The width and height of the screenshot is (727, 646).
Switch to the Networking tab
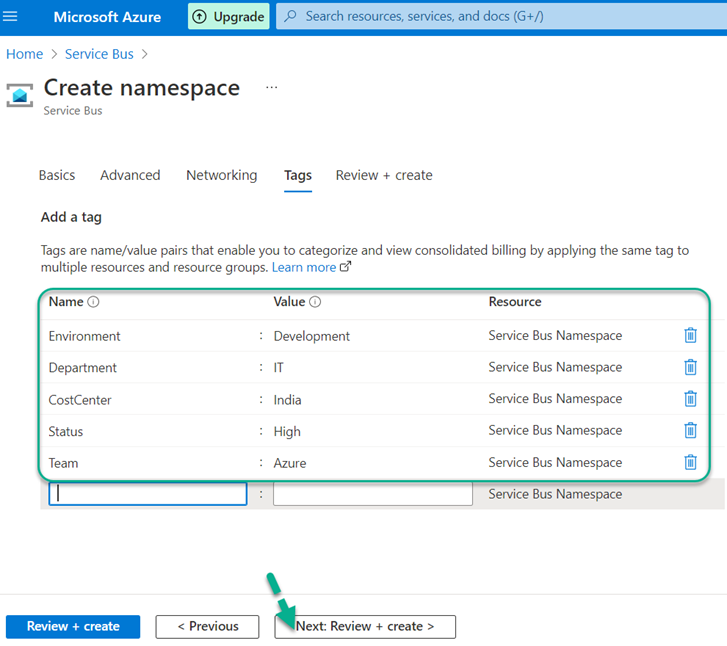coord(222,175)
